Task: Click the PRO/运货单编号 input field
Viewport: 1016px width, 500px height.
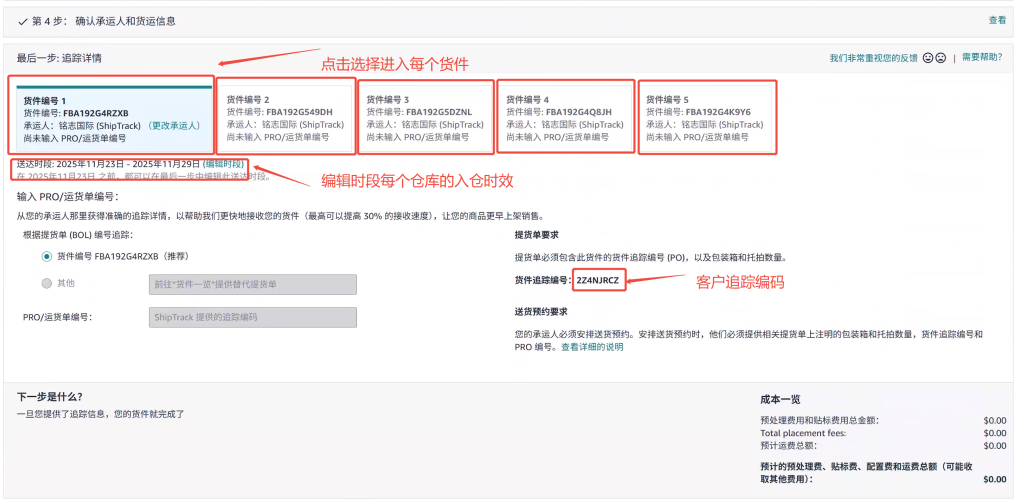Action: (x=253, y=317)
